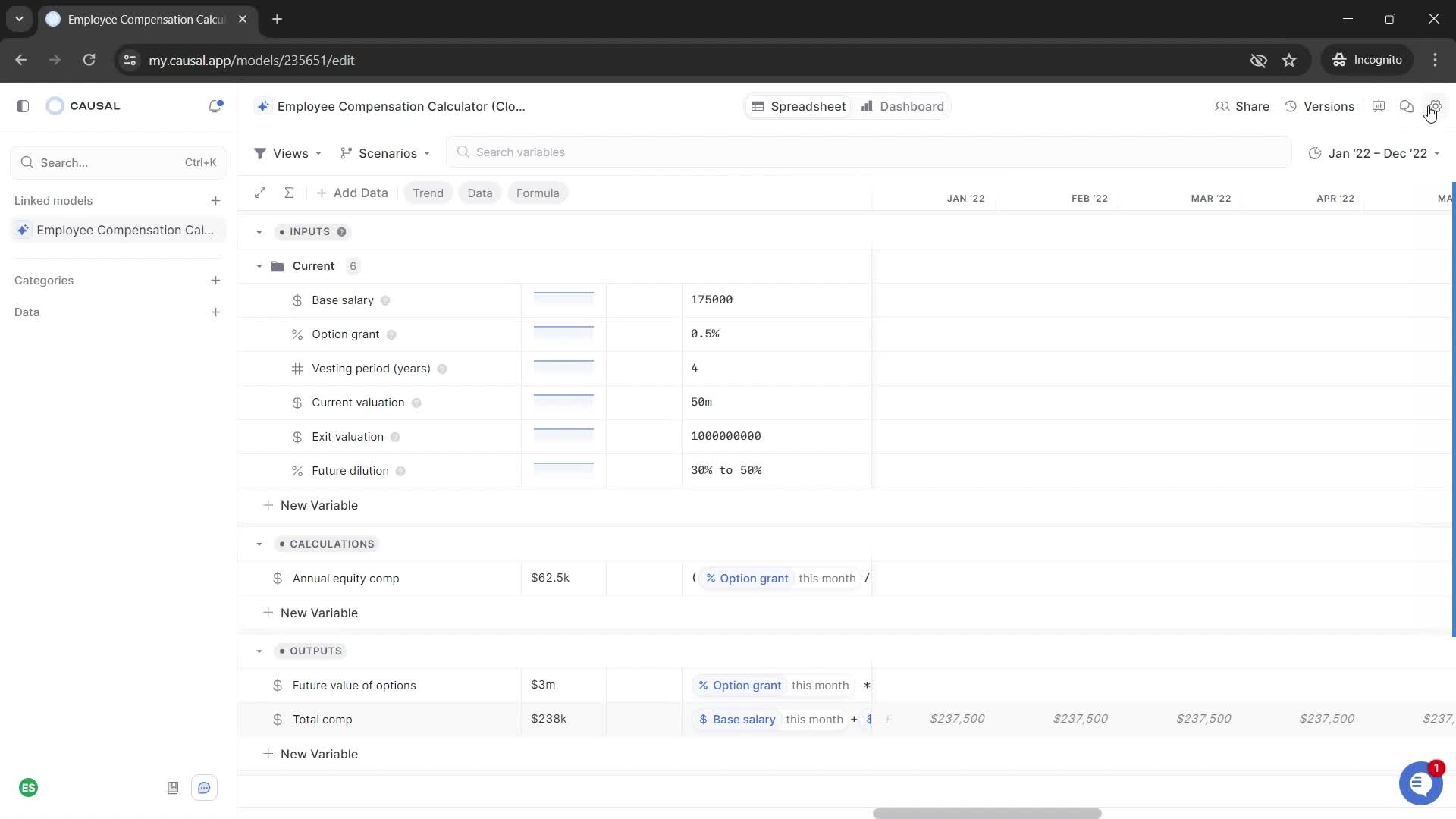Switch to the Dashboard tab
This screenshot has width=1456, height=819.
[902, 106]
